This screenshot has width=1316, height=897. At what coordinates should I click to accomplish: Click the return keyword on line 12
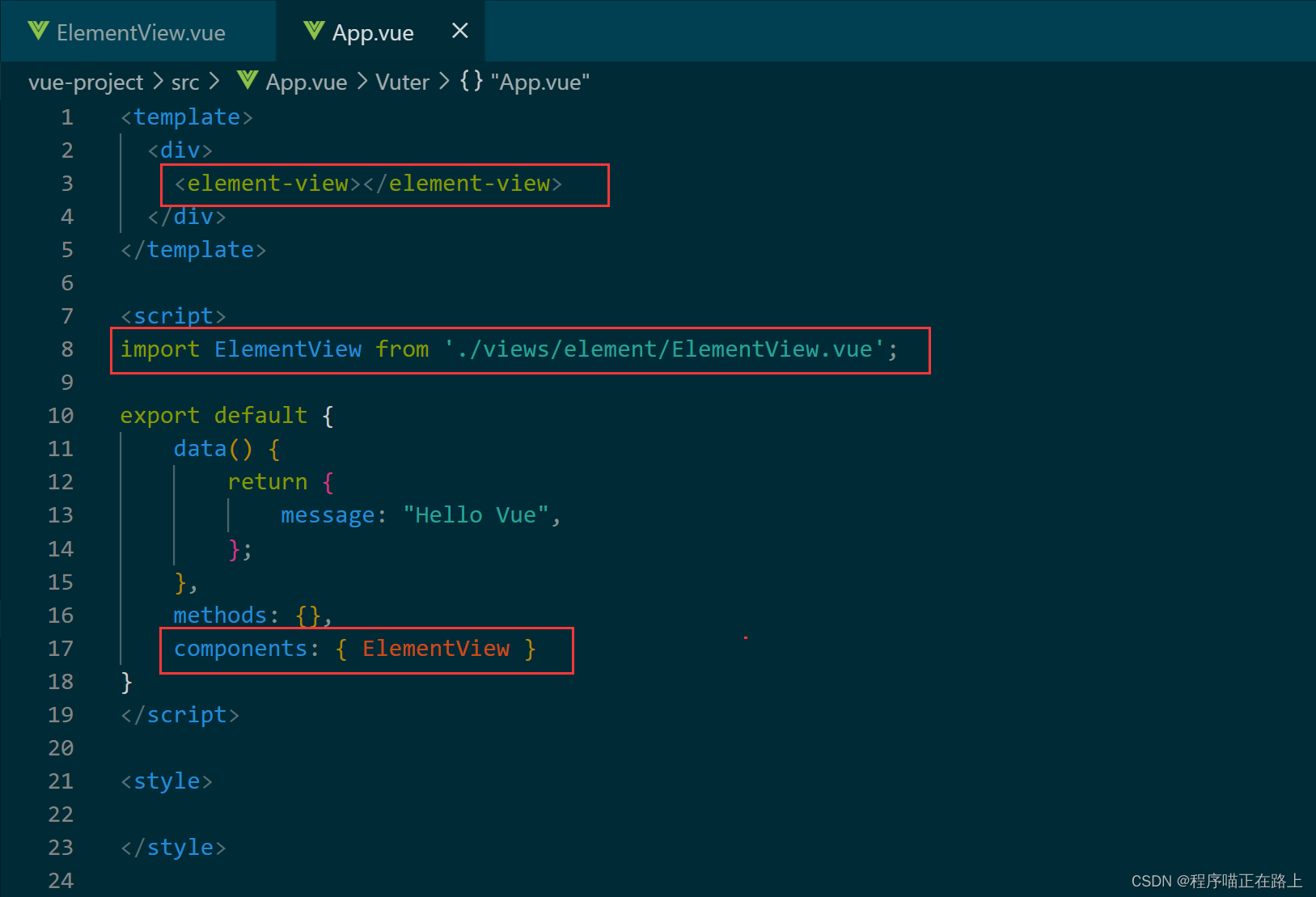coord(268,482)
